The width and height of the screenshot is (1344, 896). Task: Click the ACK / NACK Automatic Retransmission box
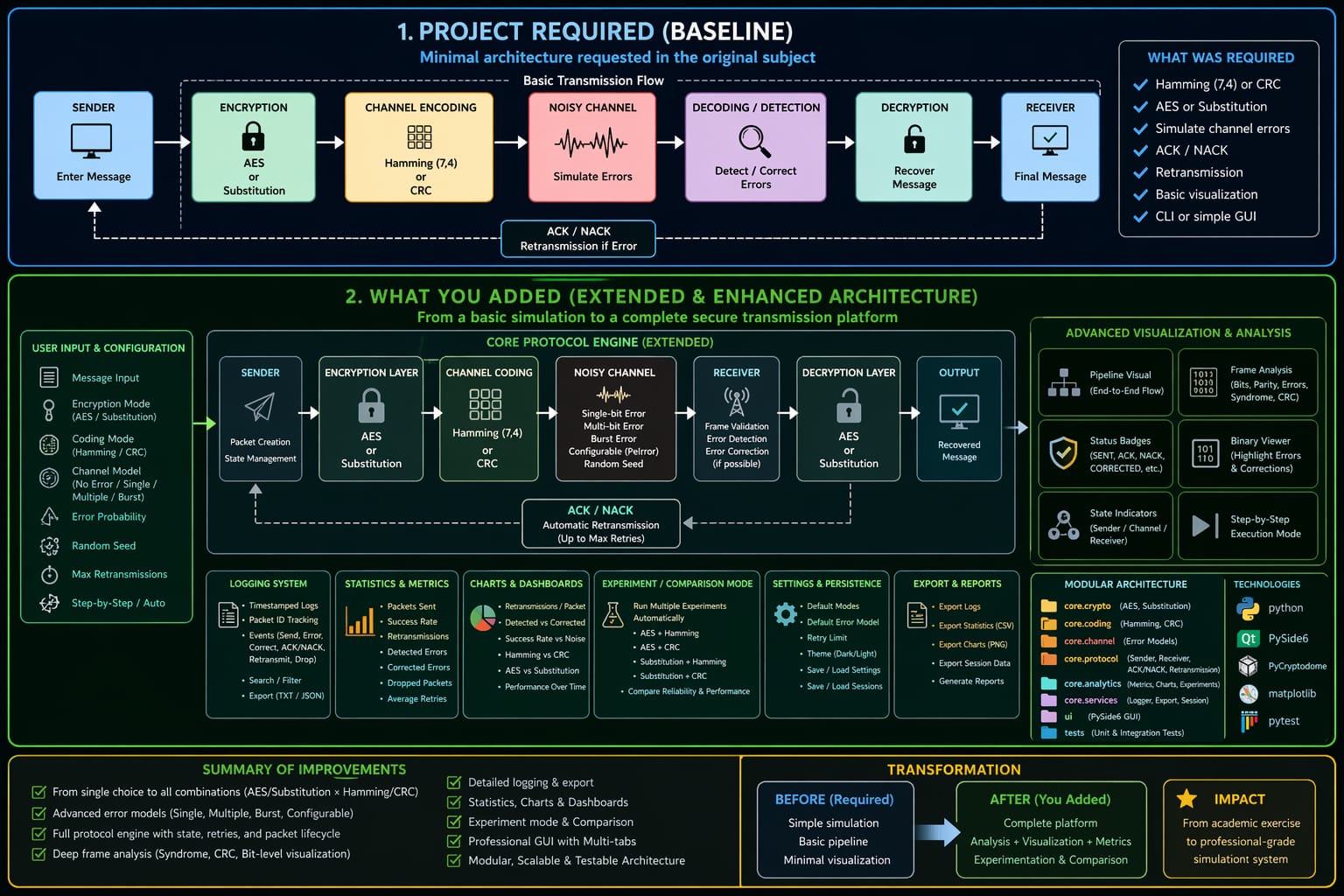pos(600,523)
